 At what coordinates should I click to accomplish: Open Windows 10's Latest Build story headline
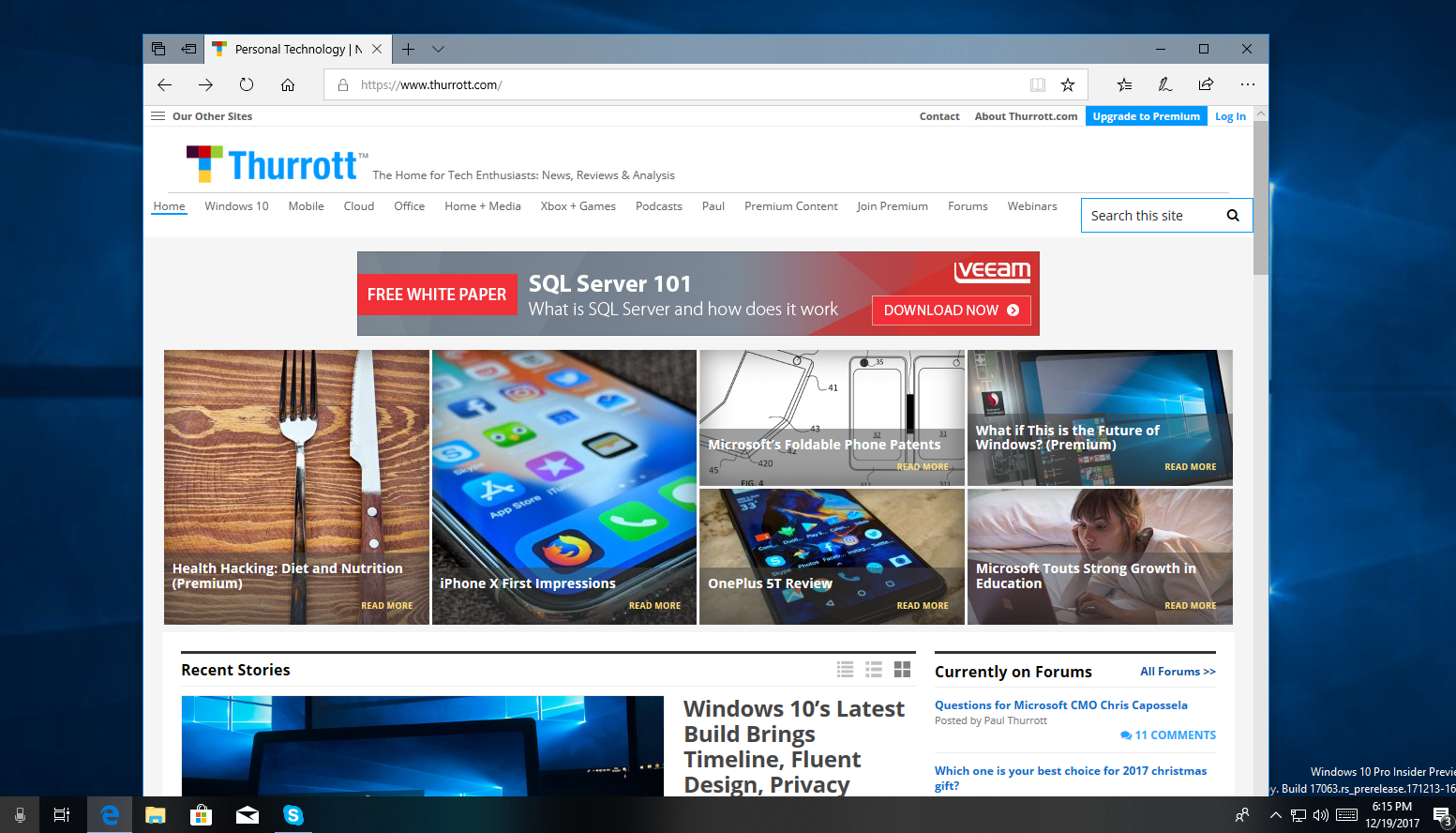pyautogui.click(x=795, y=747)
